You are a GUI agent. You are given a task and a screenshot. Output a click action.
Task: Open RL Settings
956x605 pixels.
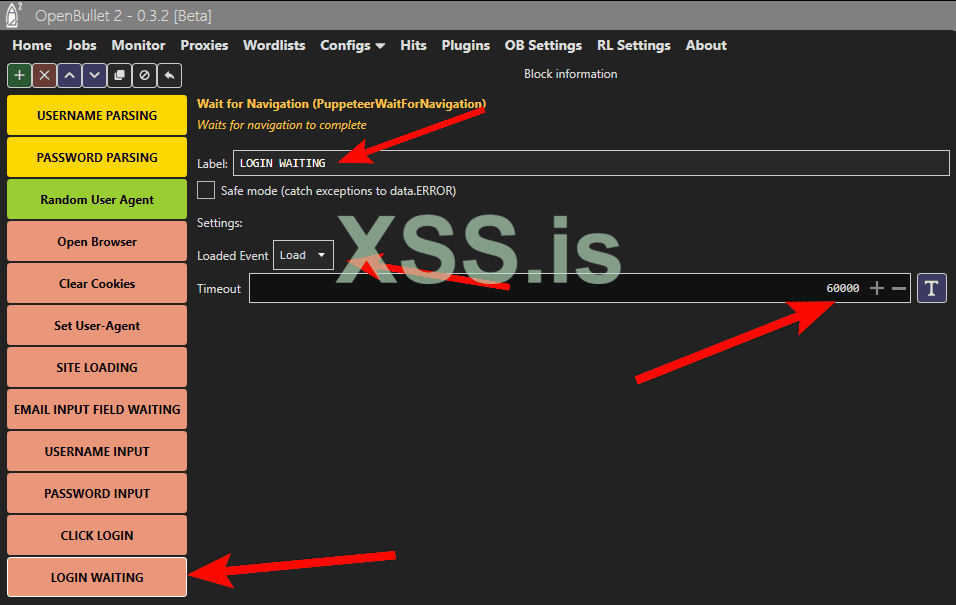pyautogui.click(x=633, y=45)
